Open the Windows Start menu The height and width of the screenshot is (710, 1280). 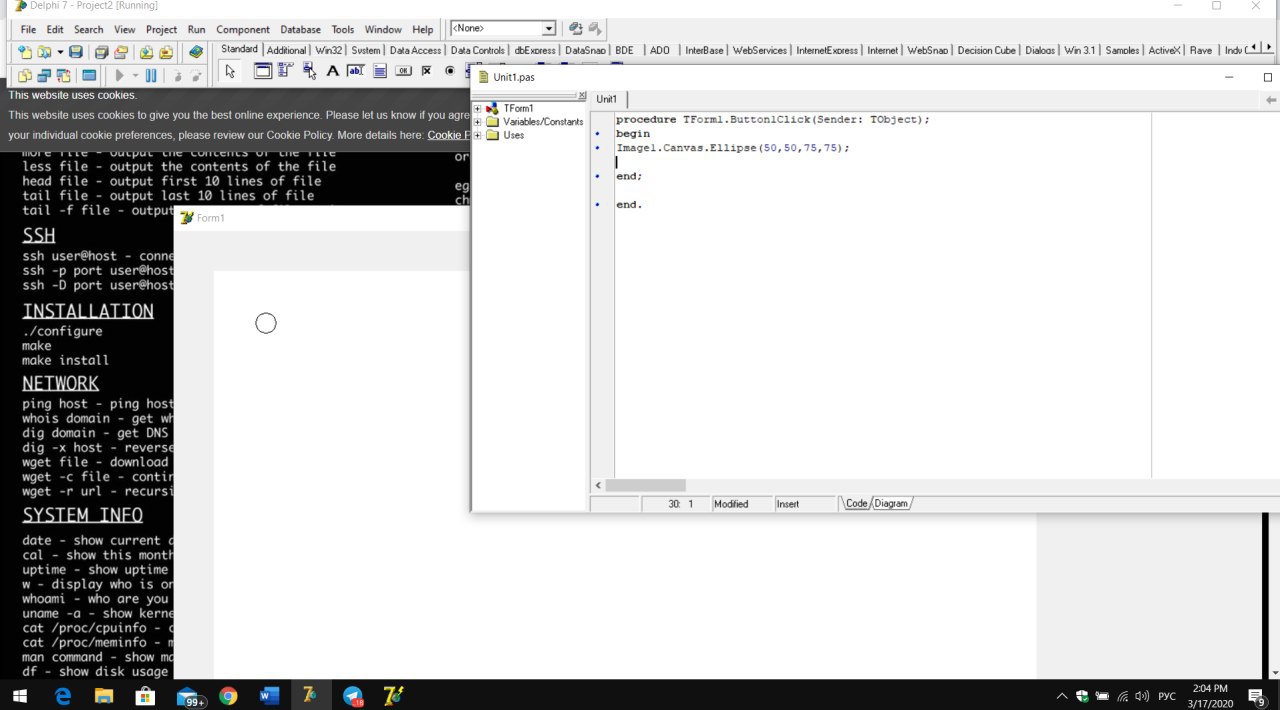[x=20, y=695]
